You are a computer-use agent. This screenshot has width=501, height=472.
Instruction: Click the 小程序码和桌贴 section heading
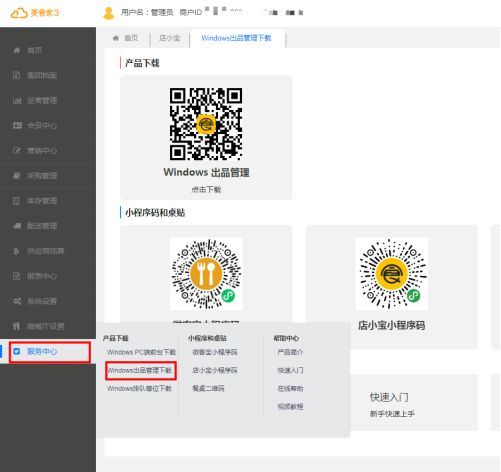pyautogui.click(x=155, y=213)
